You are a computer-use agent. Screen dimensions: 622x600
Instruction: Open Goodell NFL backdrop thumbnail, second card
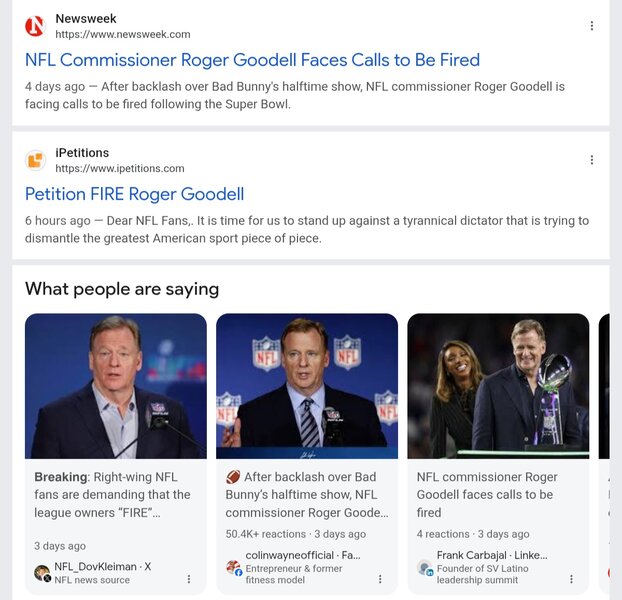point(307,386)
